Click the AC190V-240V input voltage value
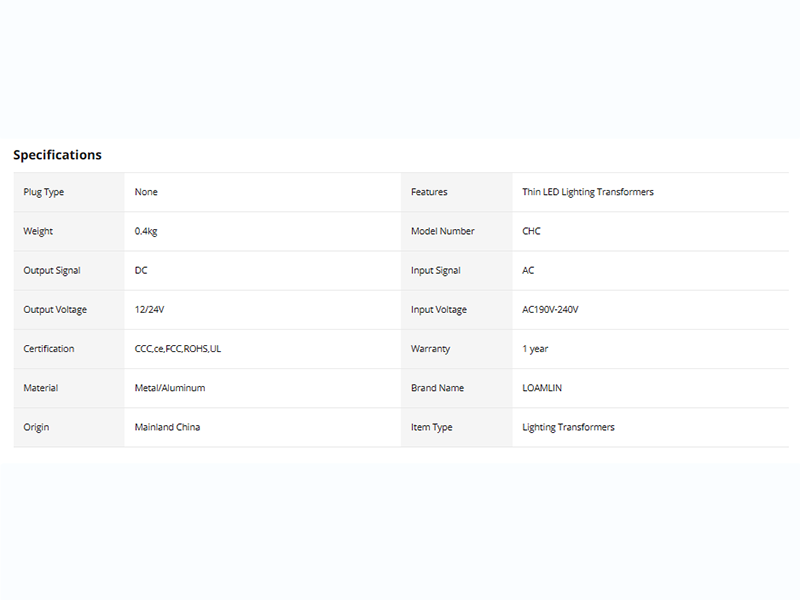This screenshot has height=600, width=800. pos(550,310)
